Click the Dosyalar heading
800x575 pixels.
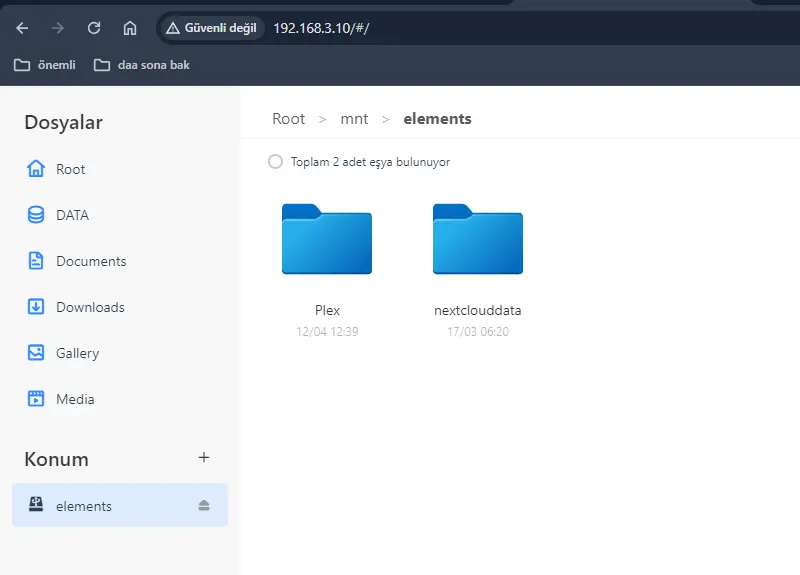point(64,122)
